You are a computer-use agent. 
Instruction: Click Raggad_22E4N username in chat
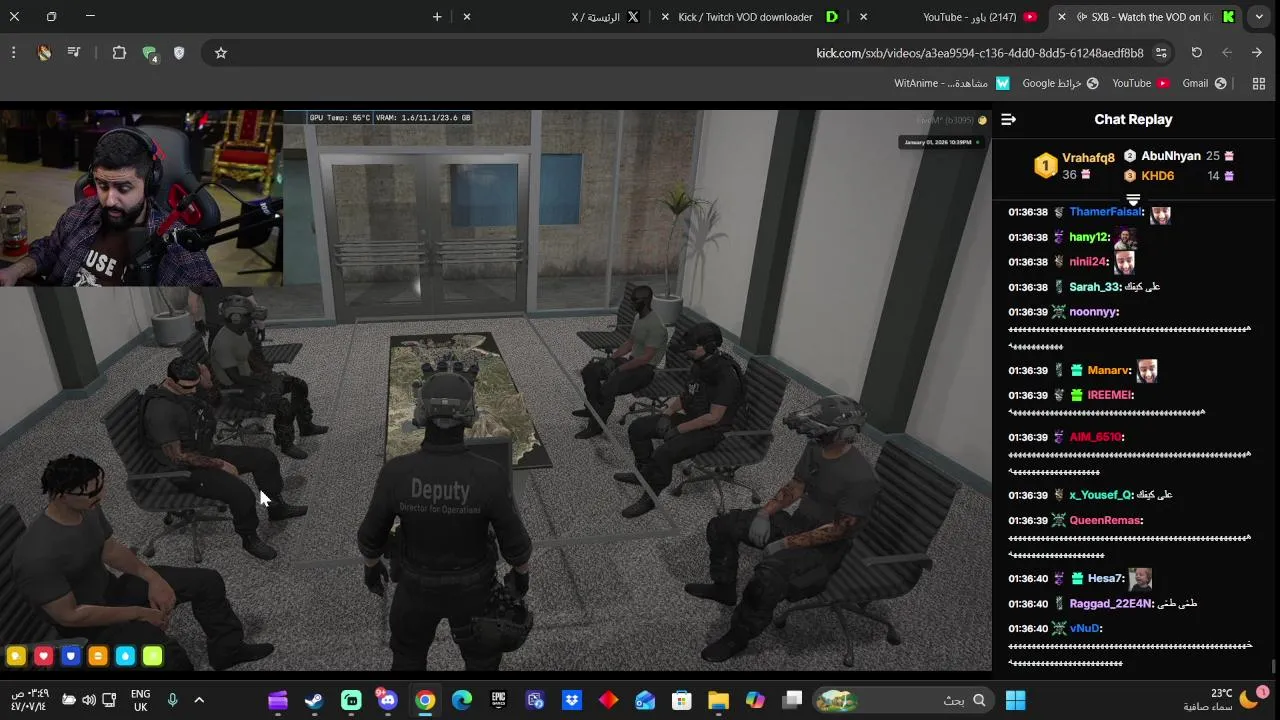(x=1111, y=604)
